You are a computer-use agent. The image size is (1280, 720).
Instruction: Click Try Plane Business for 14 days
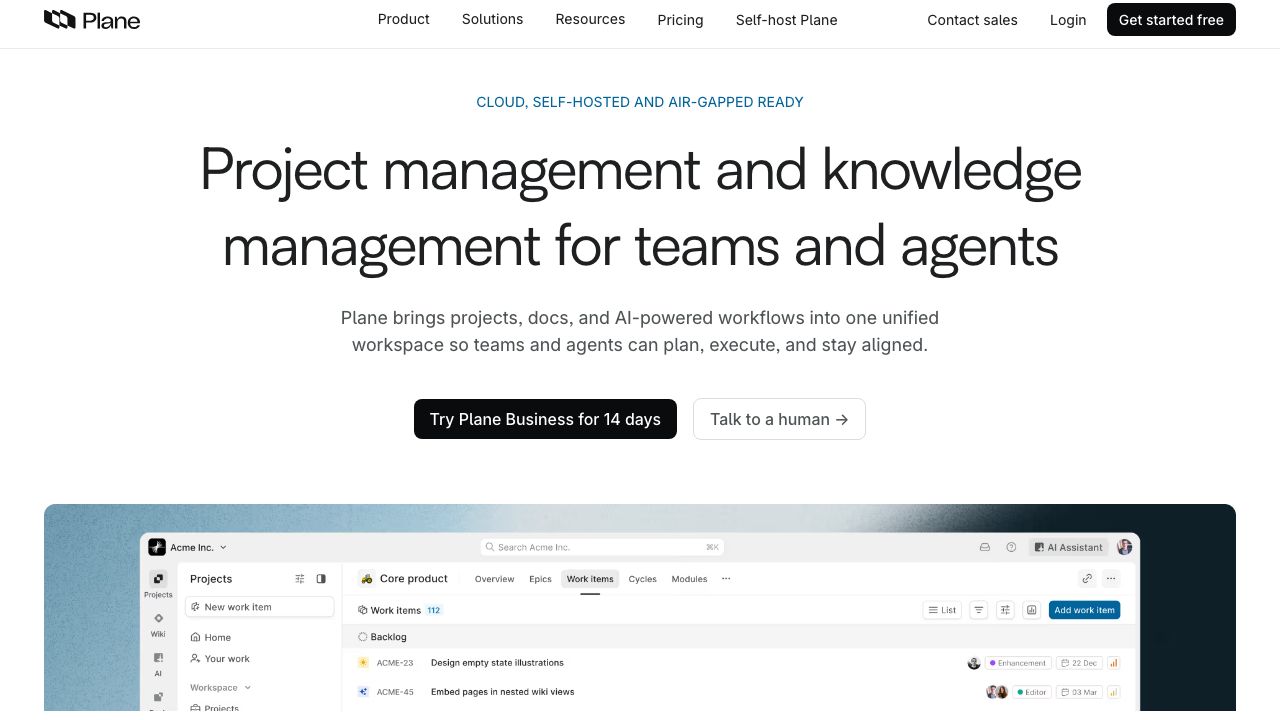[x=545, y=419]
